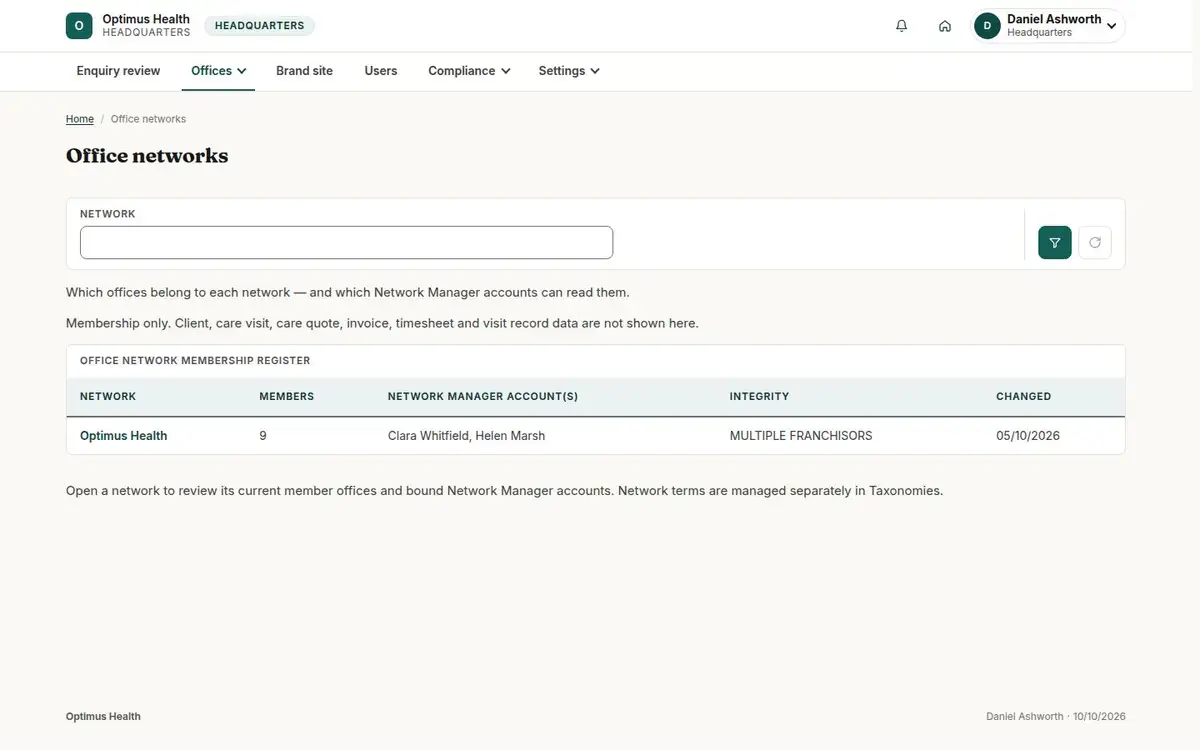Click the Office Network Membership Register title
The width and height of the screenshot is (1200, 750).
pyautogui.click(x=195, y=361)
